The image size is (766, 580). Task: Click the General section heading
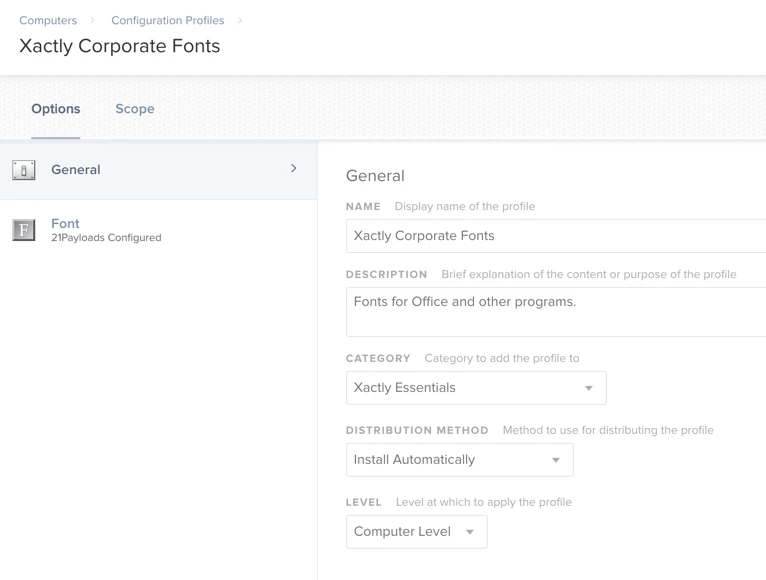click(375, 176)
